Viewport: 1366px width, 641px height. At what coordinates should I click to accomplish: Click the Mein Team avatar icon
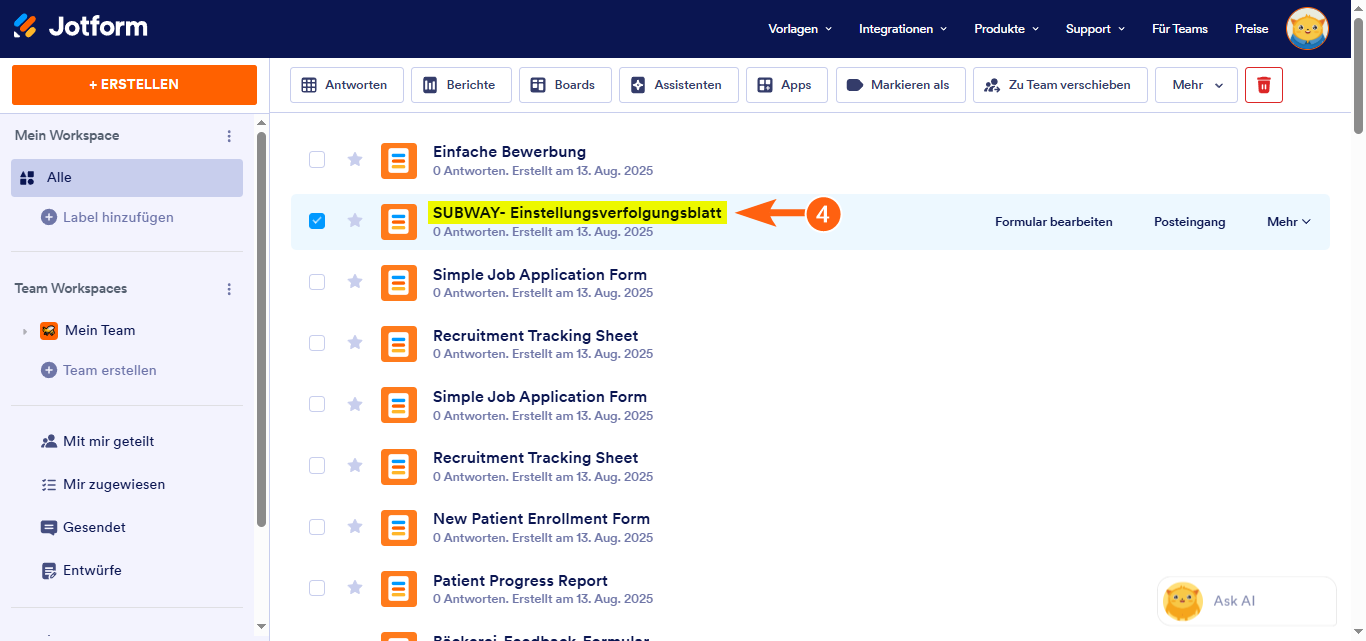pos(49,331)
